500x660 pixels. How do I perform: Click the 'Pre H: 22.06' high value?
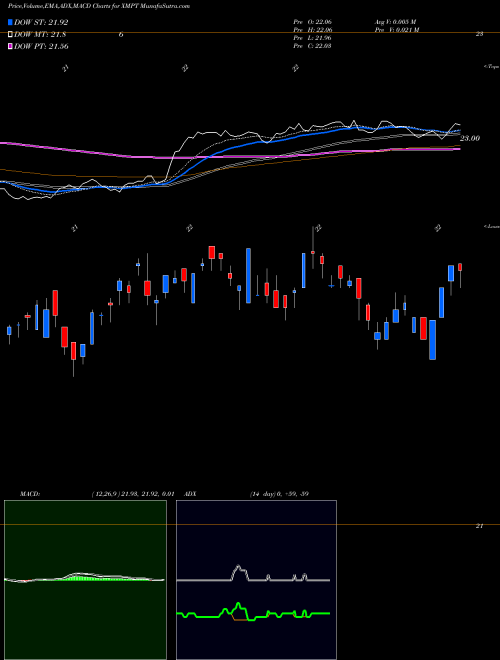(313, 30)
